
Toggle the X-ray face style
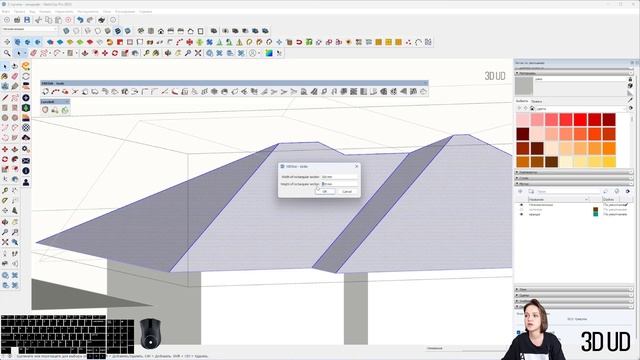[67, 31]
